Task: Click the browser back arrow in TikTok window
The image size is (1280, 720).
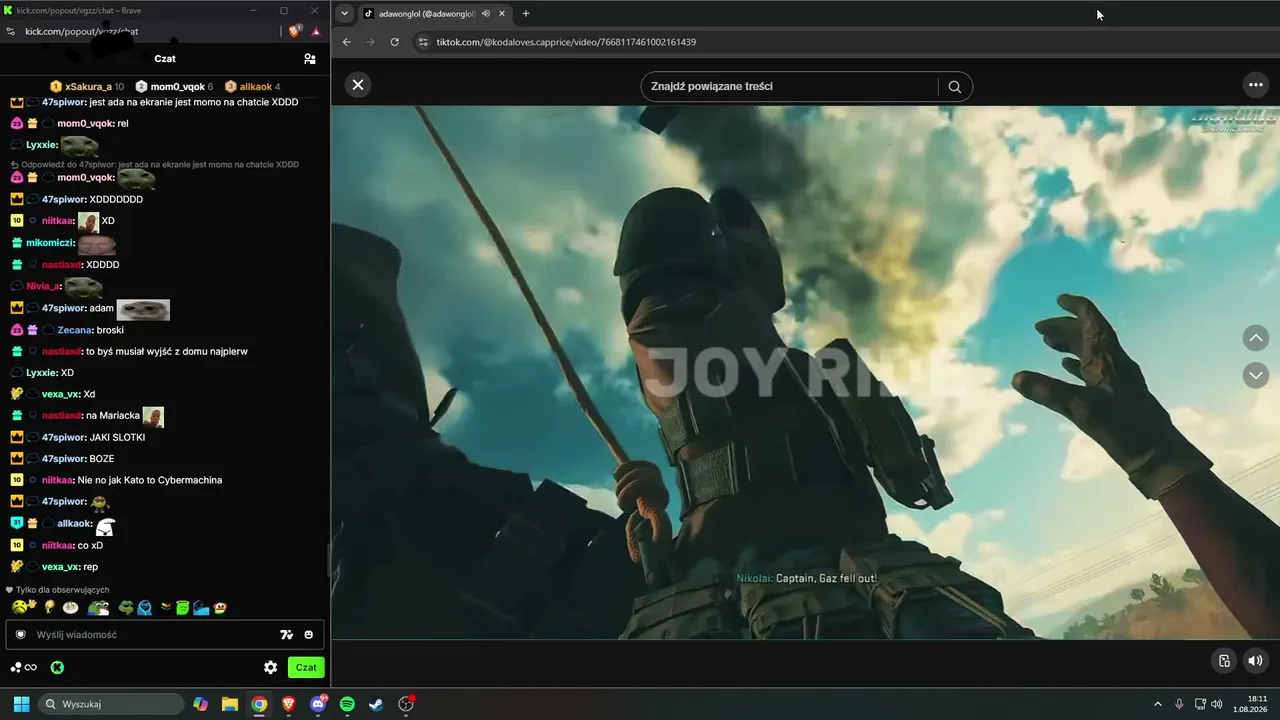Action: click(347, 42)
